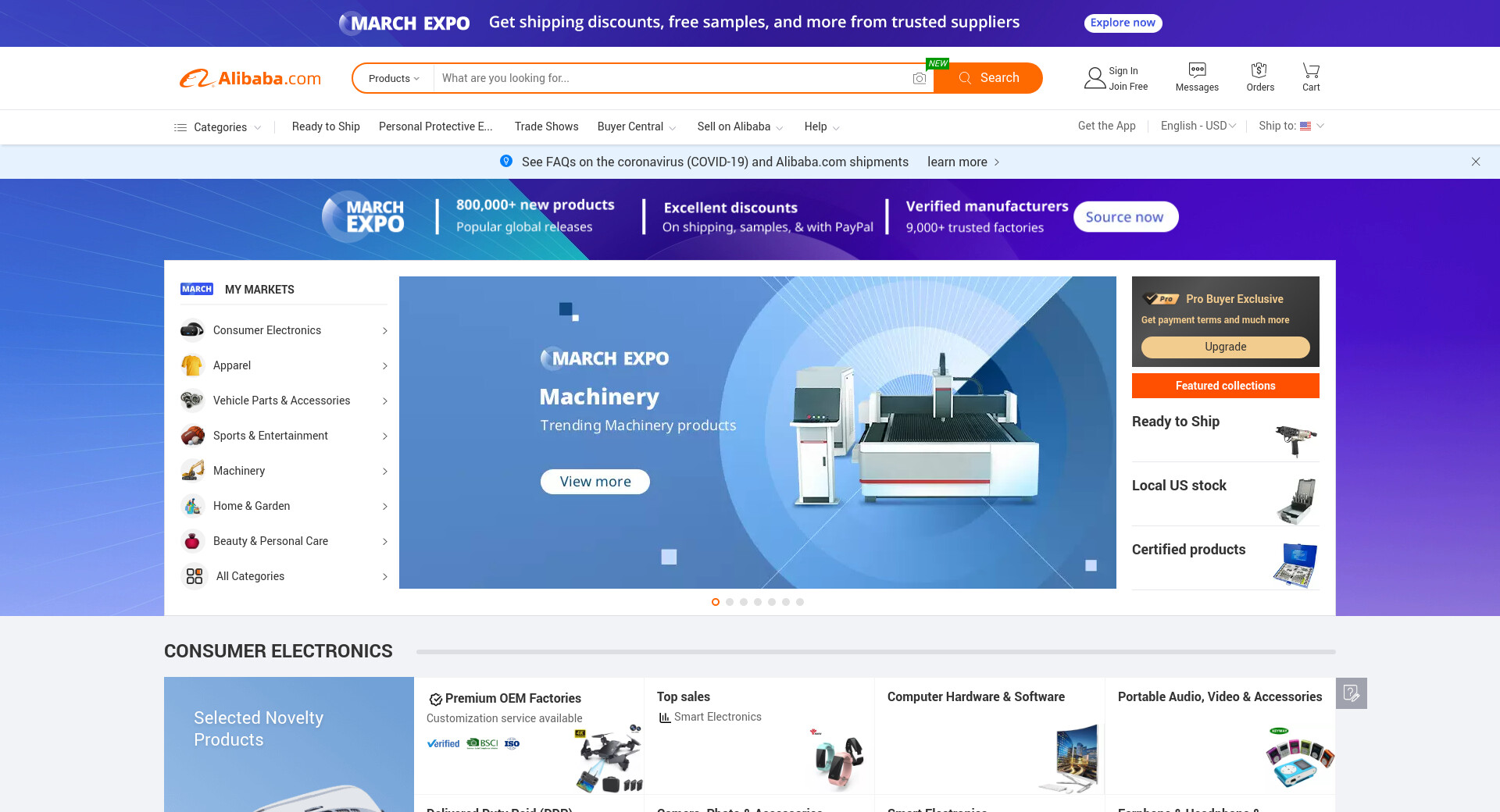The width and height of the screenshot is (1500, 812).
Task: Select the second carousel slide dot
Action: coord(730,602)
